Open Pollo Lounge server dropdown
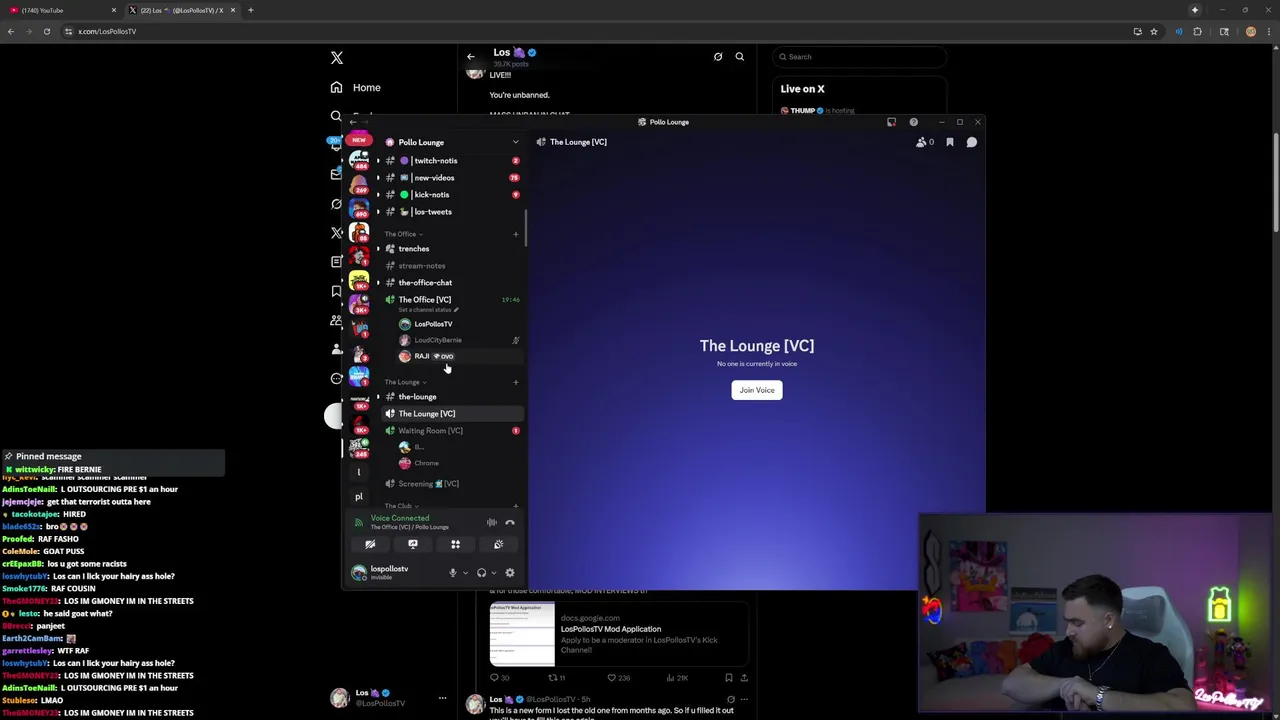 click(515, 142)
